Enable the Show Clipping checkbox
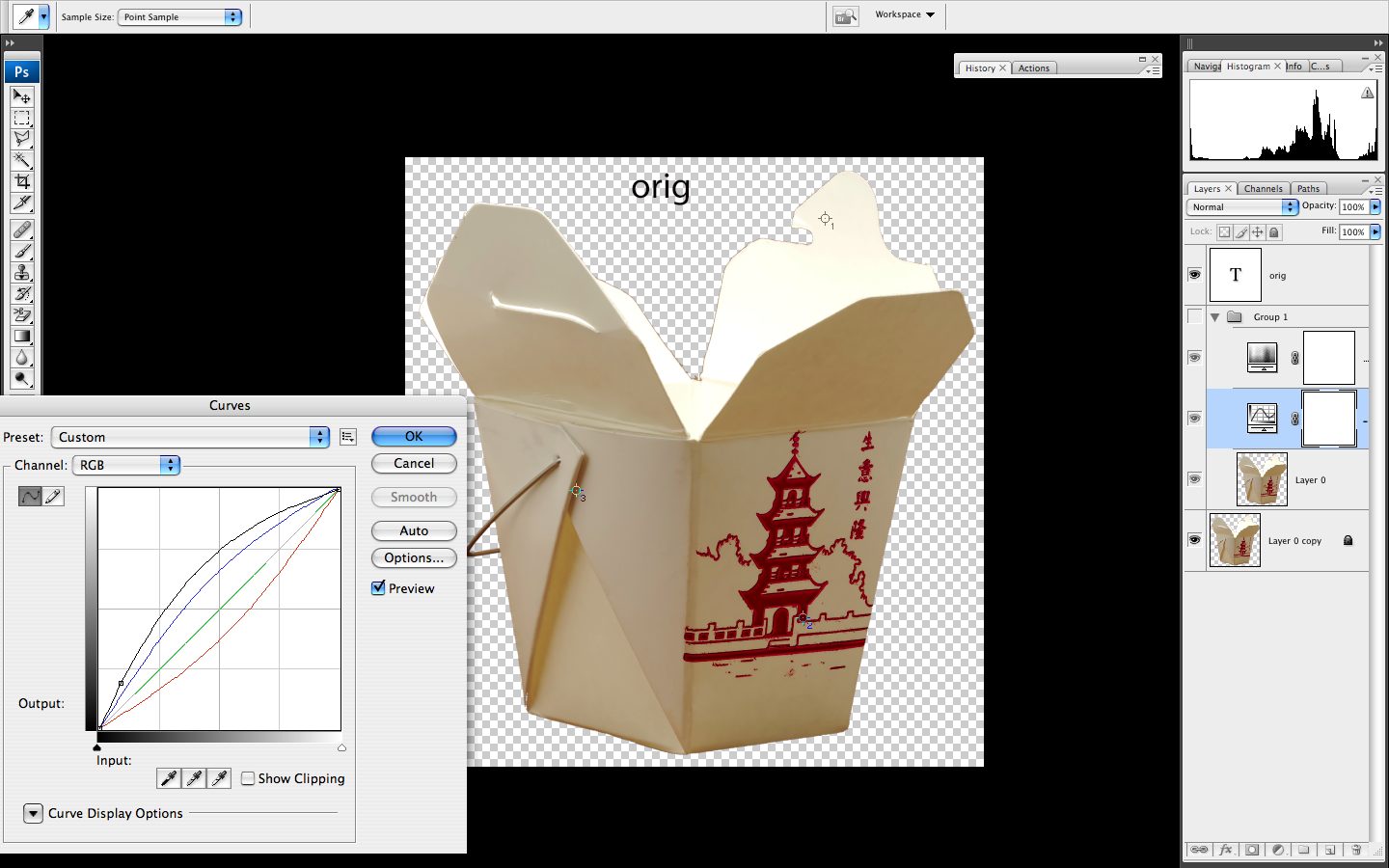 click(249, 778)
